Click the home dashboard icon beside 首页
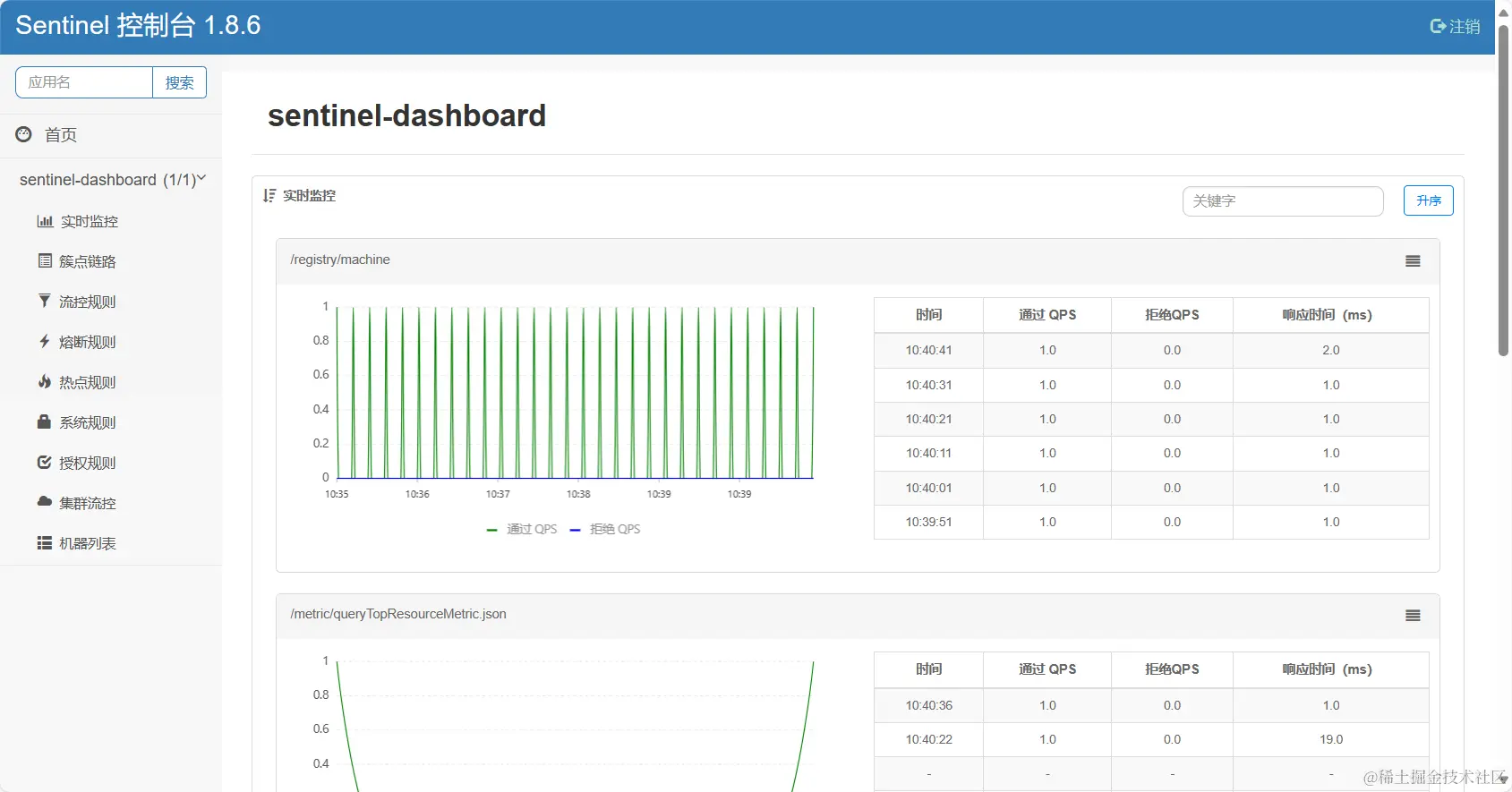 tap(24, 134)
